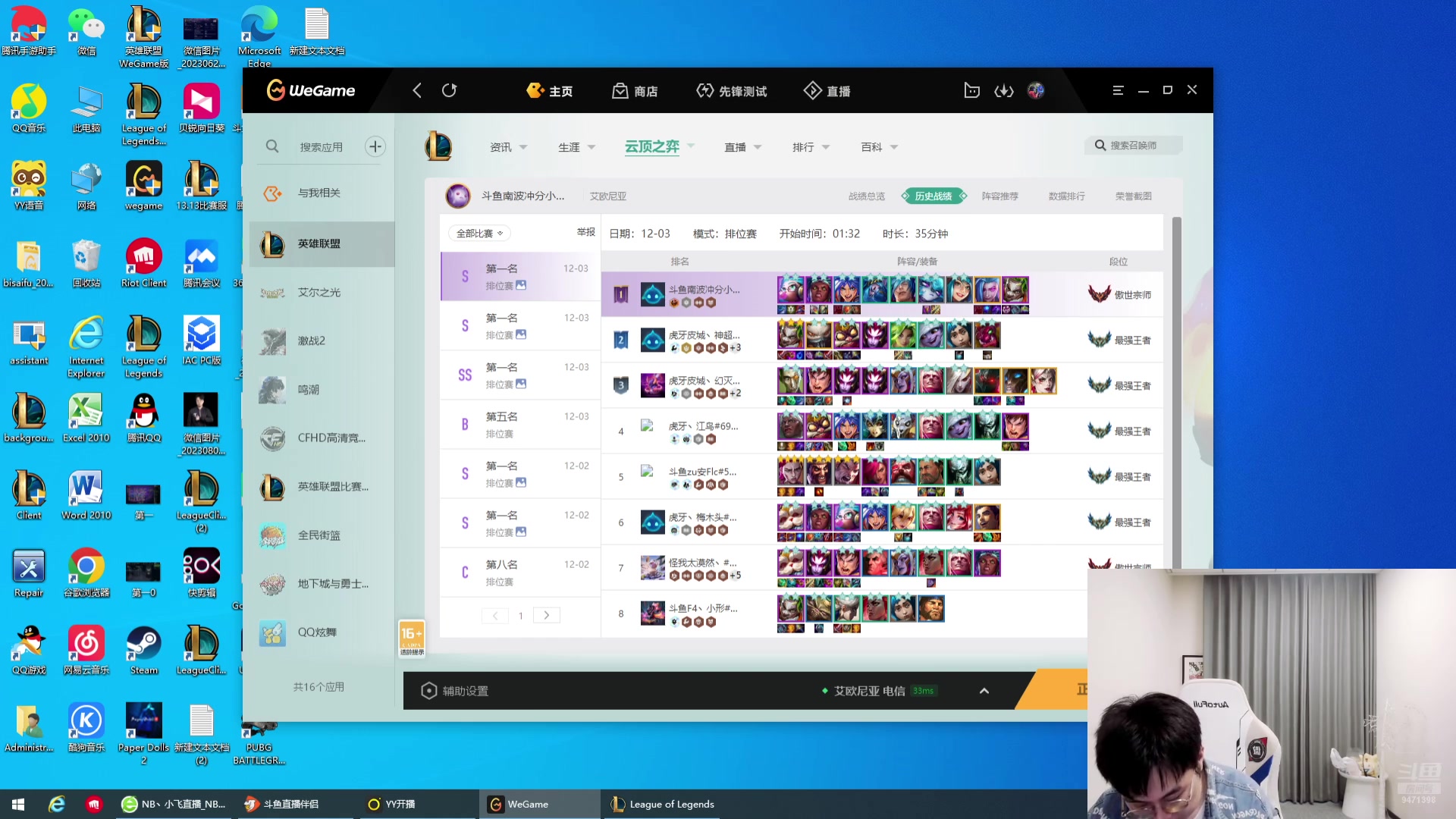
Task: Open PUBG BATTLEGROUNDS desktop icon
Action: (x=259, y=743)
